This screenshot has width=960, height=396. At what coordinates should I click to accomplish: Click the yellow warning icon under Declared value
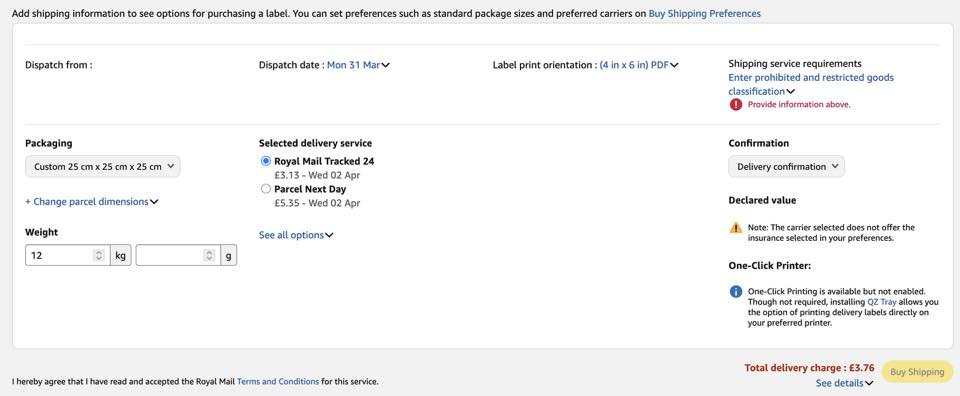[735, 228]
